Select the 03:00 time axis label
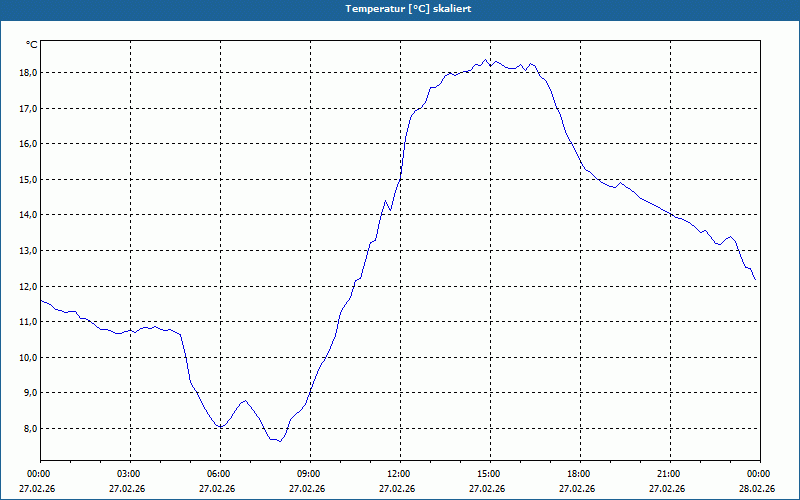The image size is (800, 500). (129, 474)
